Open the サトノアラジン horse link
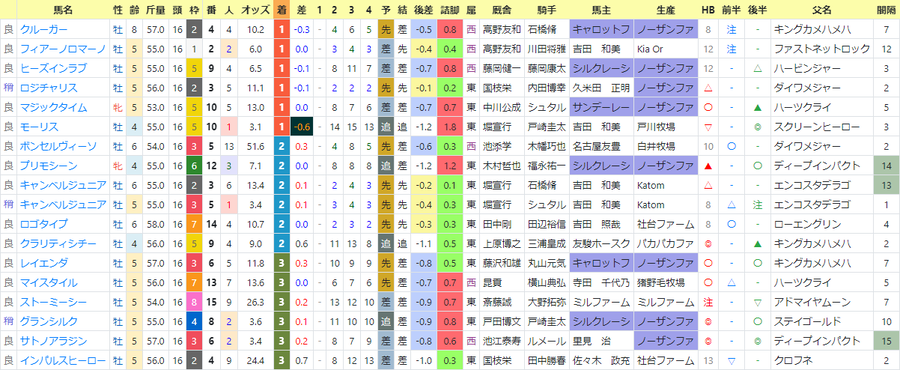Screen dimensions: 900x370 coord(53,341)
